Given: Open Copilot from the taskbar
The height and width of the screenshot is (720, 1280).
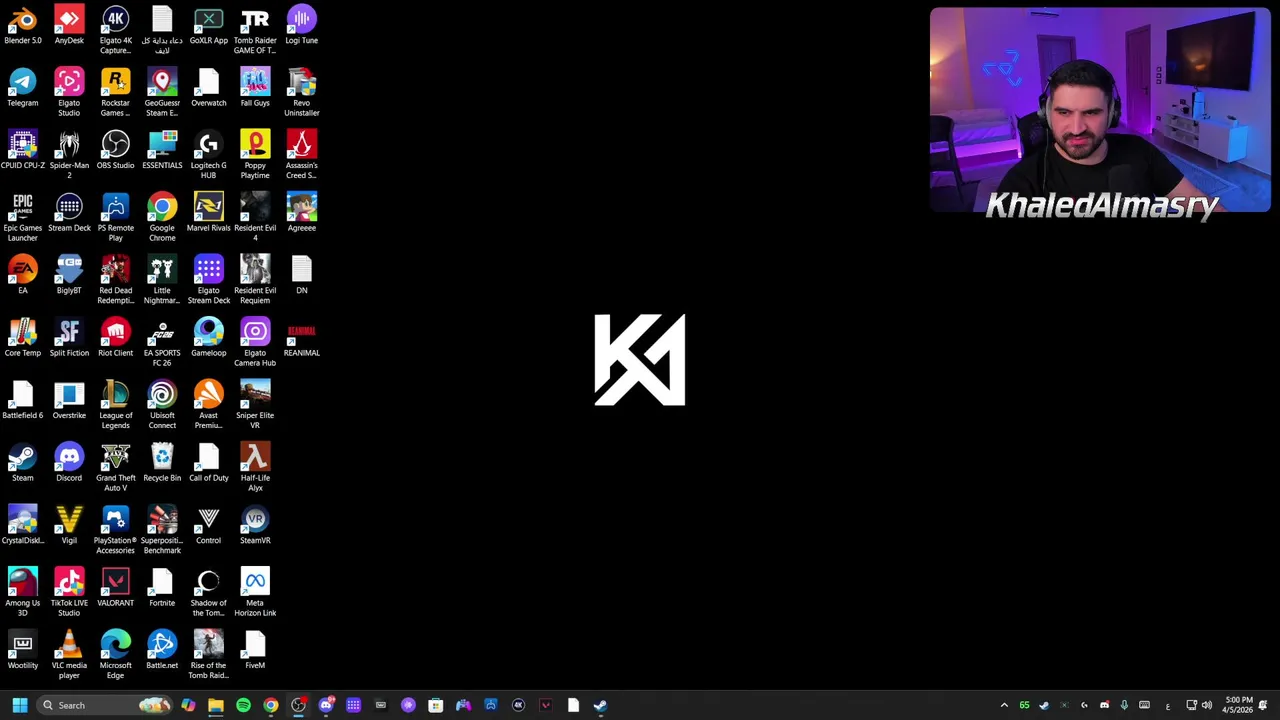Looking at the screenshot, I should (x=188, y=705).
